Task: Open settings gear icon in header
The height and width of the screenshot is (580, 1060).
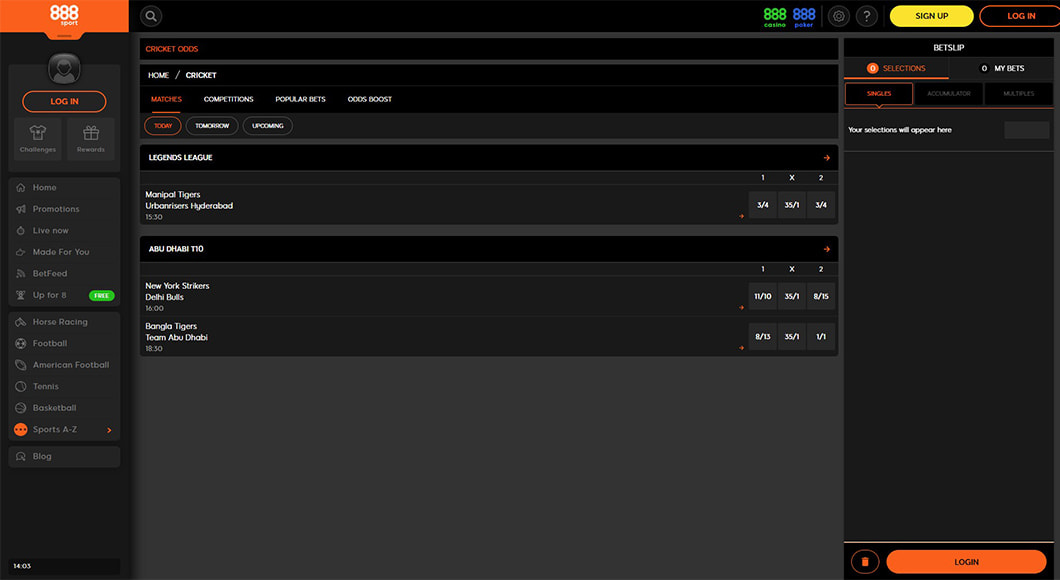Action: pyautogui.click(x=838, y=16)
